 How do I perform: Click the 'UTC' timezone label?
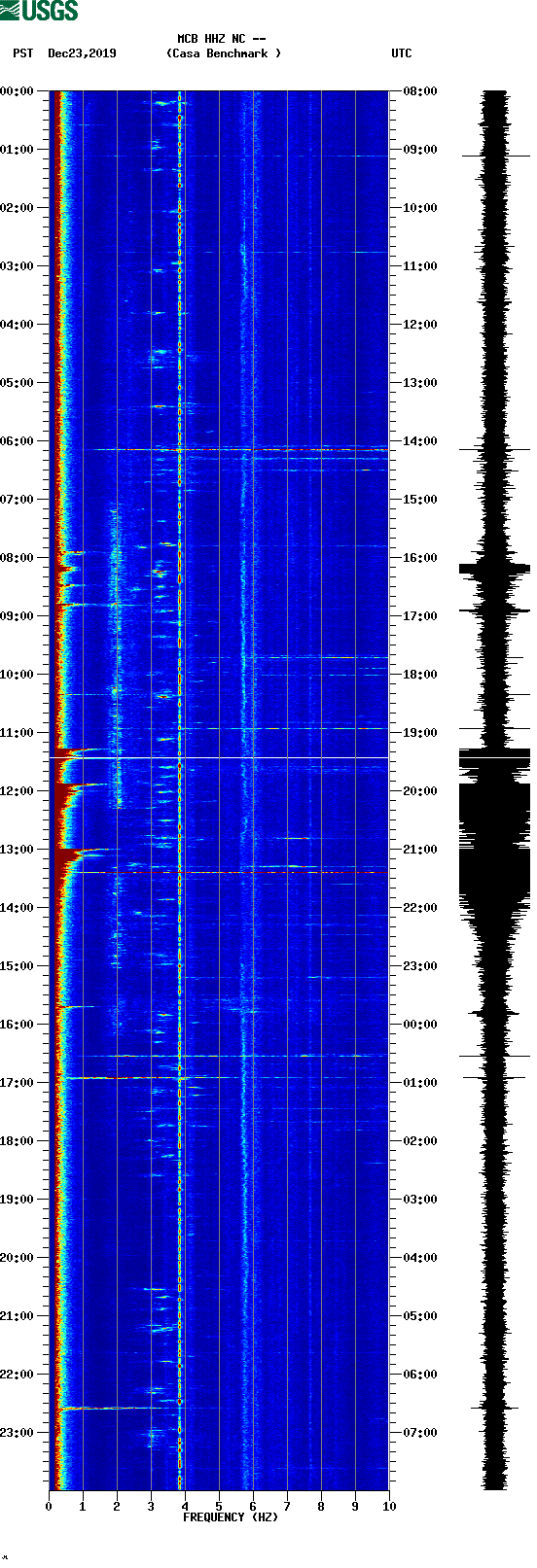coord(402,53)
